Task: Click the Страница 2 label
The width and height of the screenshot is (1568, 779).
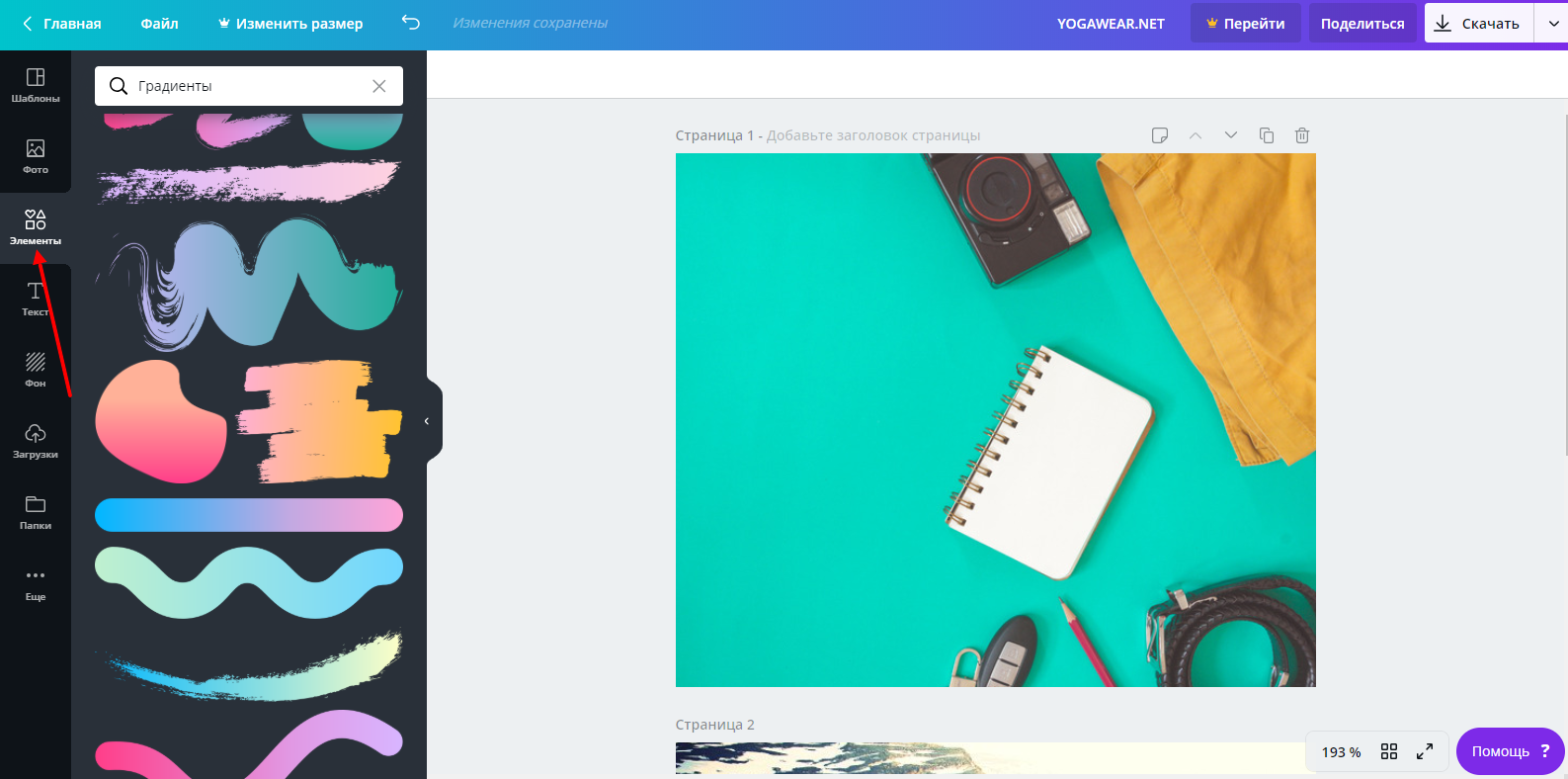Action: pos(715,725)
